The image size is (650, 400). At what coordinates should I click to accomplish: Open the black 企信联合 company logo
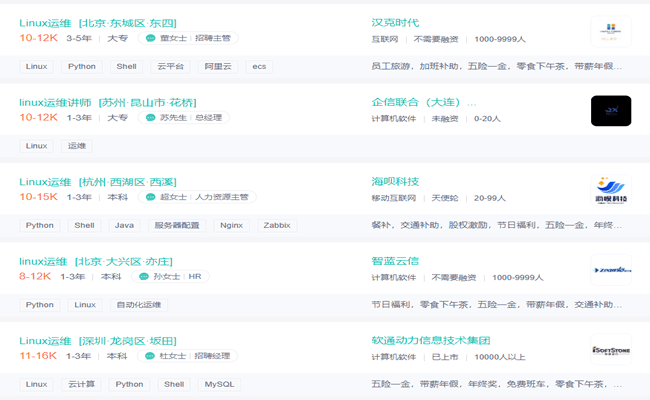click(x=611, y=111)
